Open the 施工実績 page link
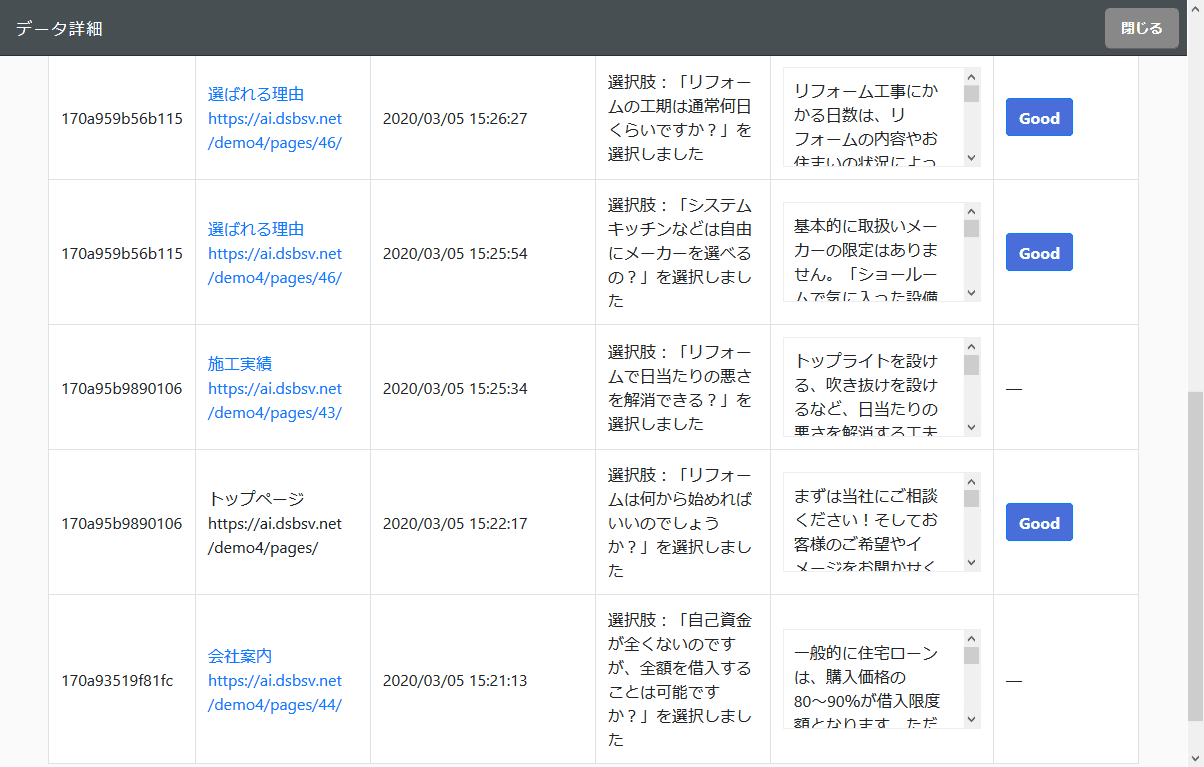 click(x=240, y=364)
